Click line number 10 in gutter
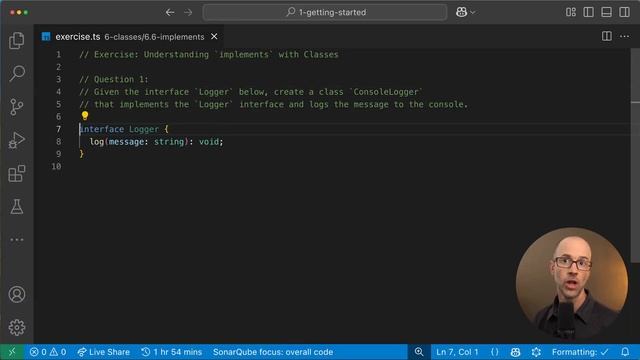Screen dimensions: 640x360 pos(56,167)
